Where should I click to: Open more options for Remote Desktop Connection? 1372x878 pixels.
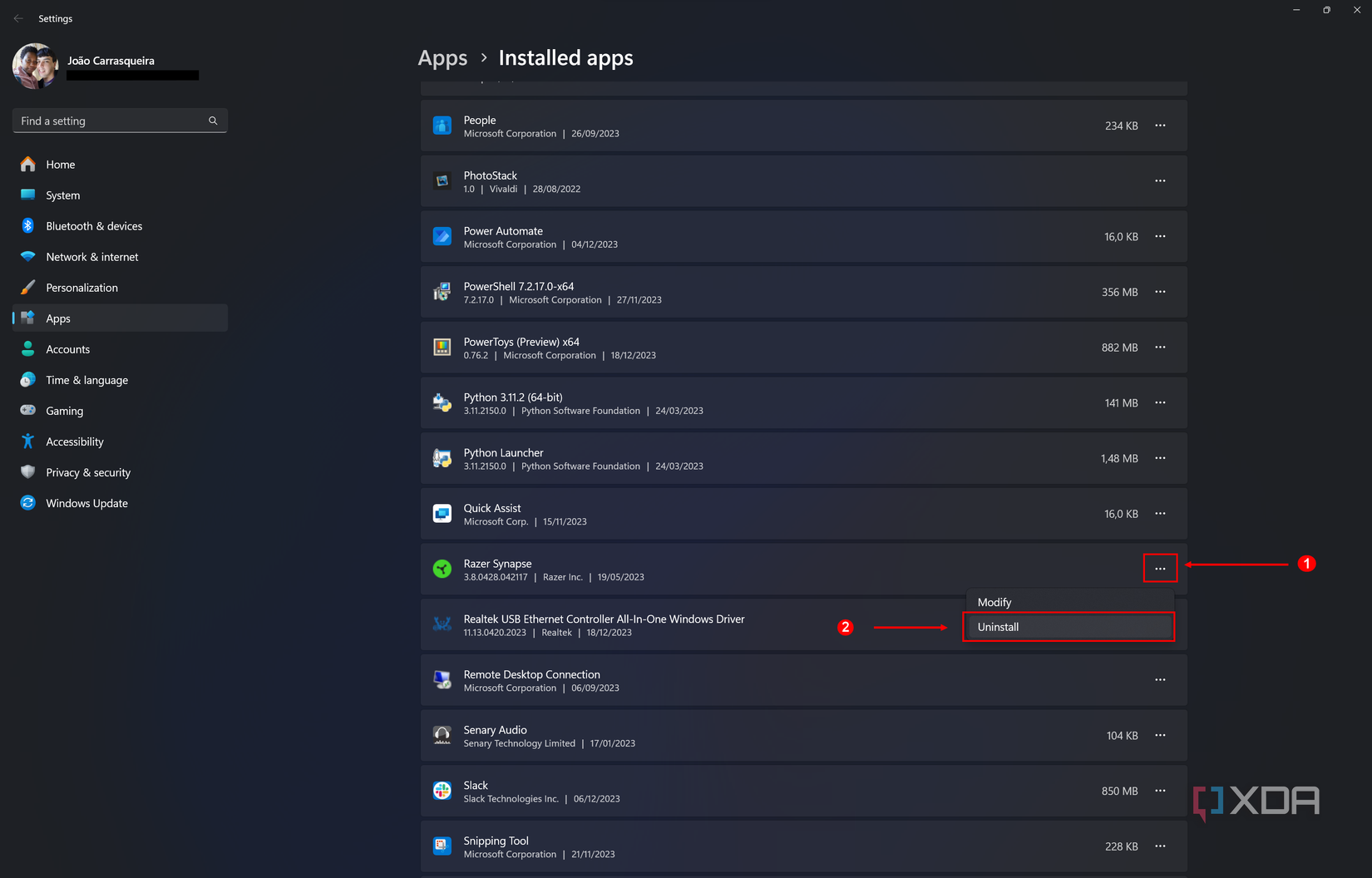(1160, 680)
